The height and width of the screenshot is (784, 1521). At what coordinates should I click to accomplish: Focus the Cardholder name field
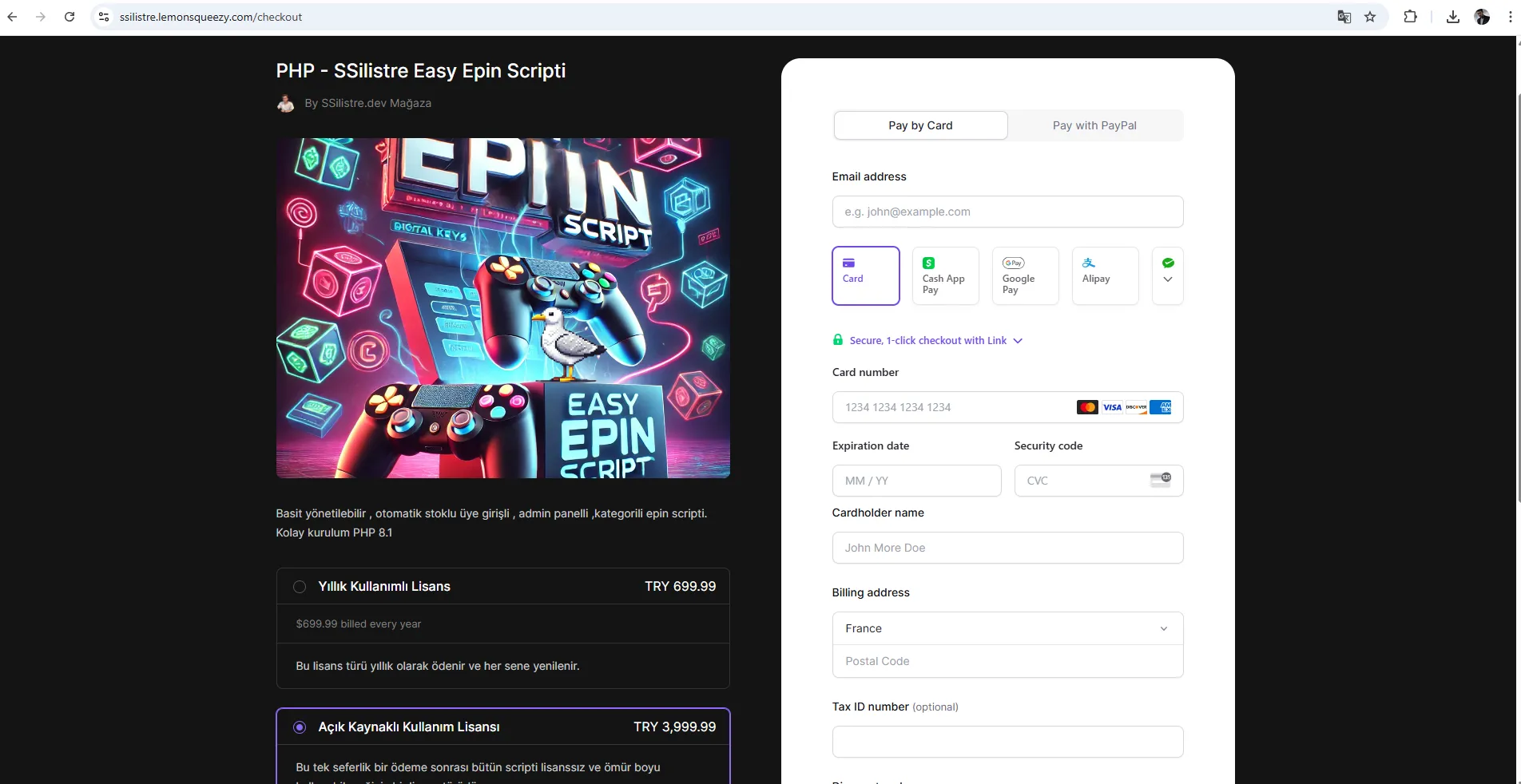click(1007, 548)
